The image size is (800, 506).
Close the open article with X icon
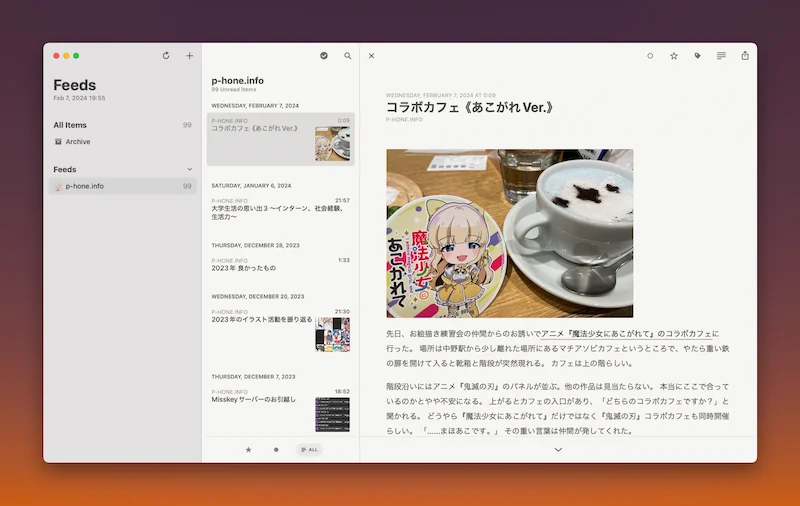click(x=371, y=56)
